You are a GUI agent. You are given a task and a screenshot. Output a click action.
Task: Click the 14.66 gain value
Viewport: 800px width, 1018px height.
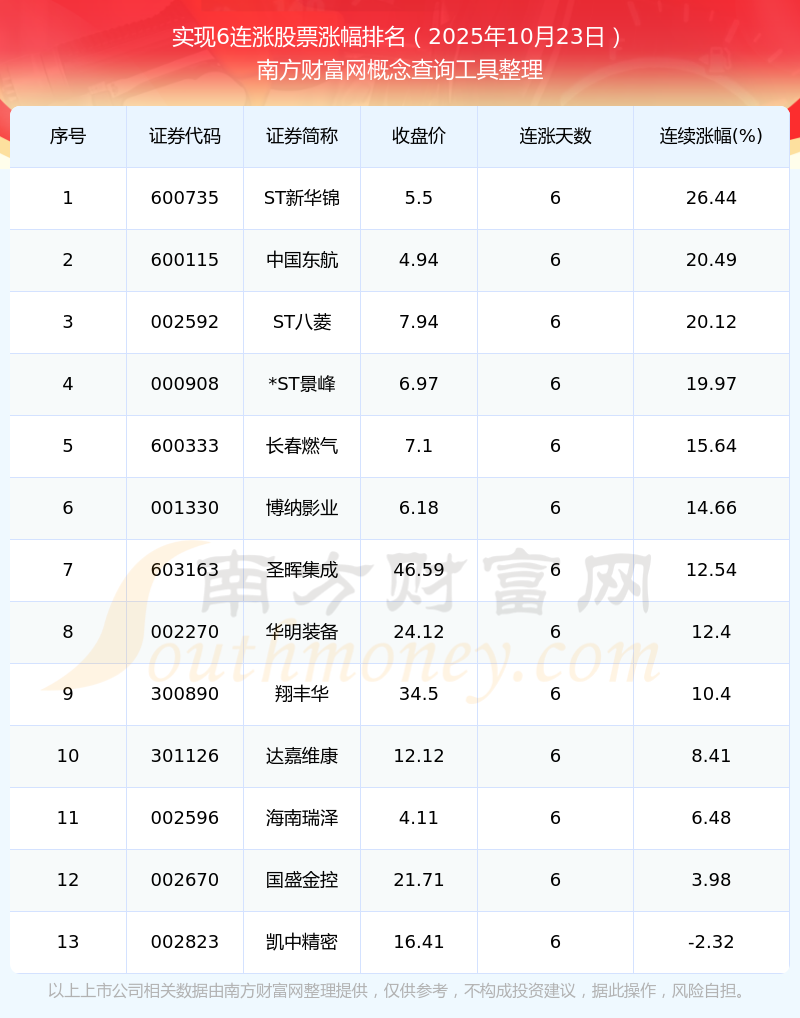point(711,508)
